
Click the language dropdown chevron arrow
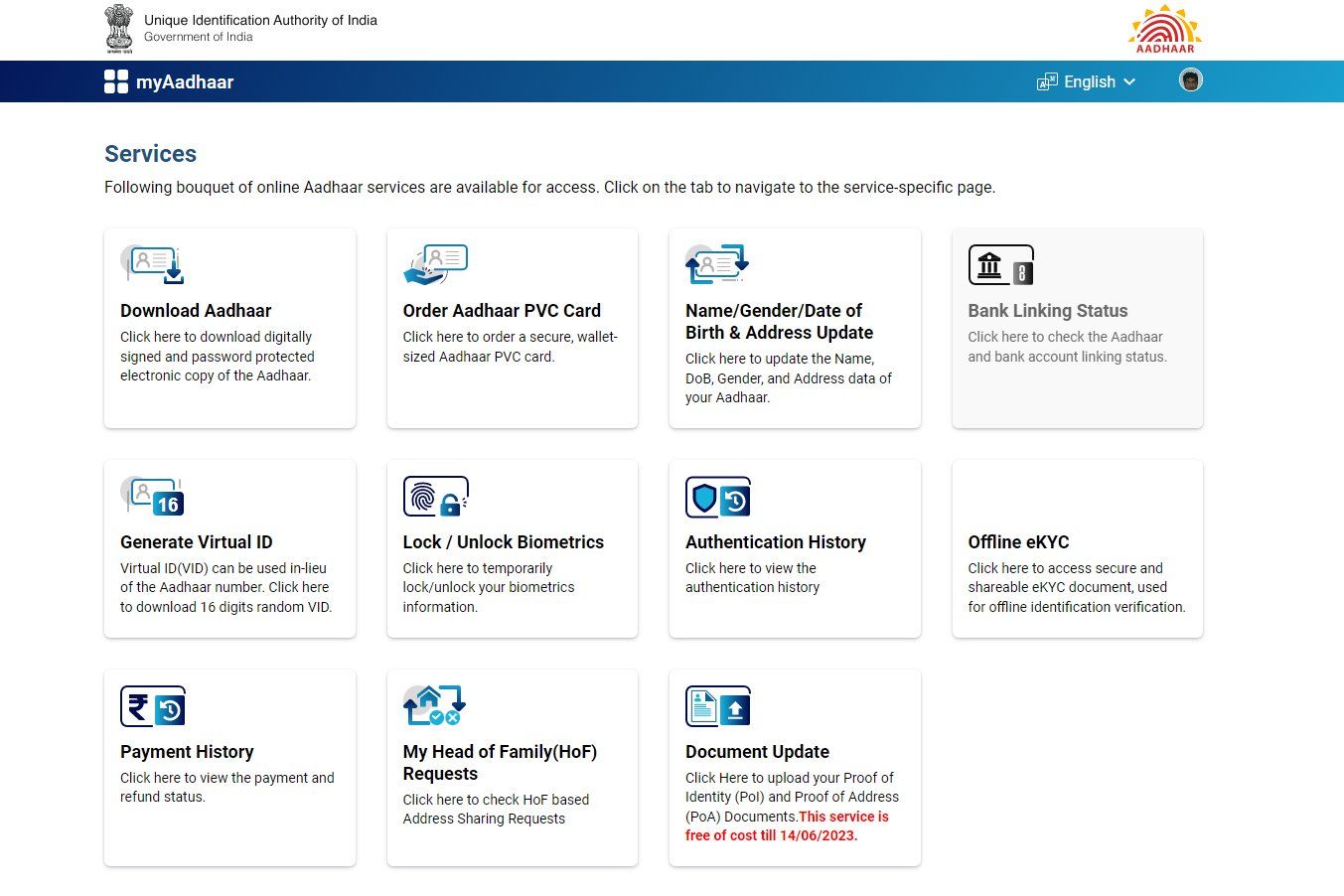tap(1129, 82)
